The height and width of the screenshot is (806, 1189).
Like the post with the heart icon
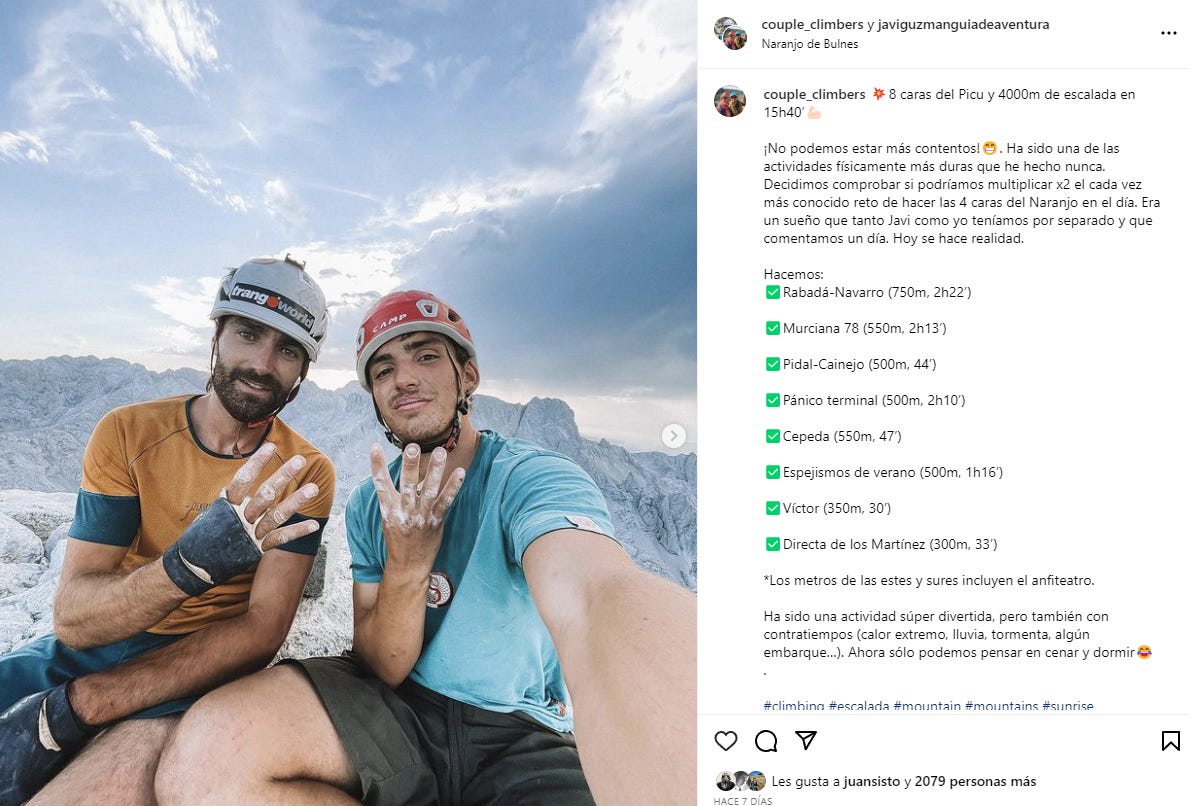(x=726, y=741)
